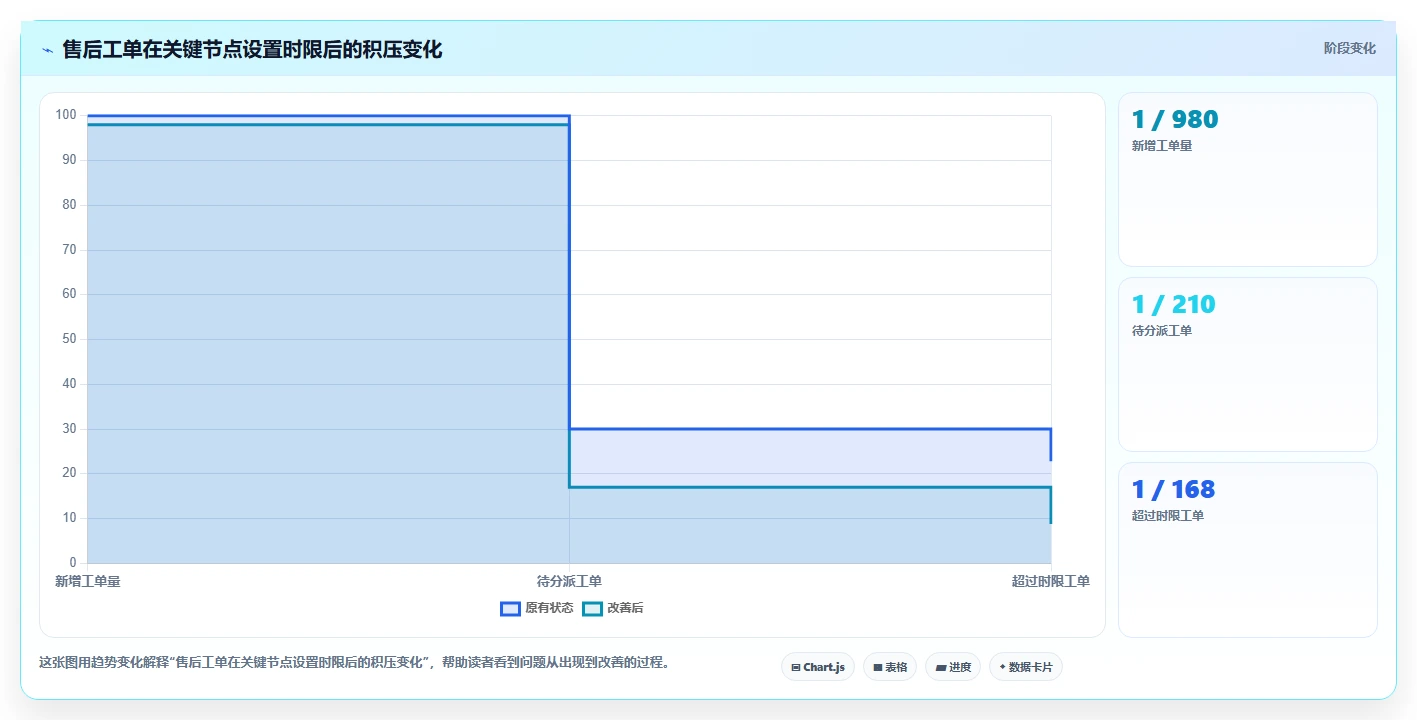The height and width of the screenshot is (720, 1417).
Task: Toggle the 改善后 legend swatch
Action: coord(592,608)
